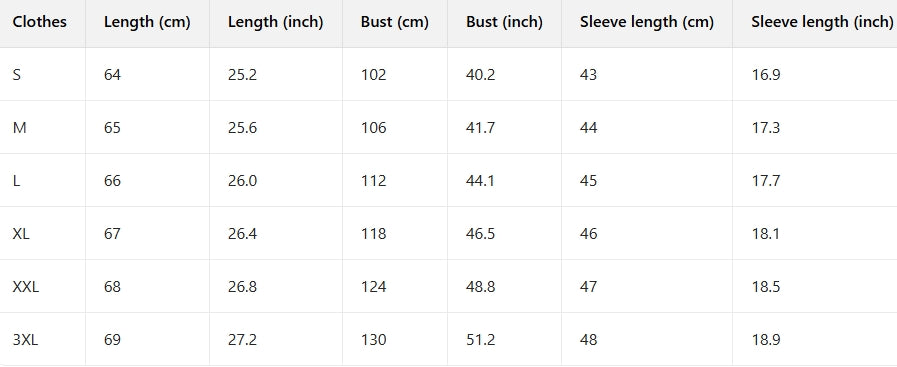Click the M size row label
This screenshot has height=367, width=897.
coord(19,127)
